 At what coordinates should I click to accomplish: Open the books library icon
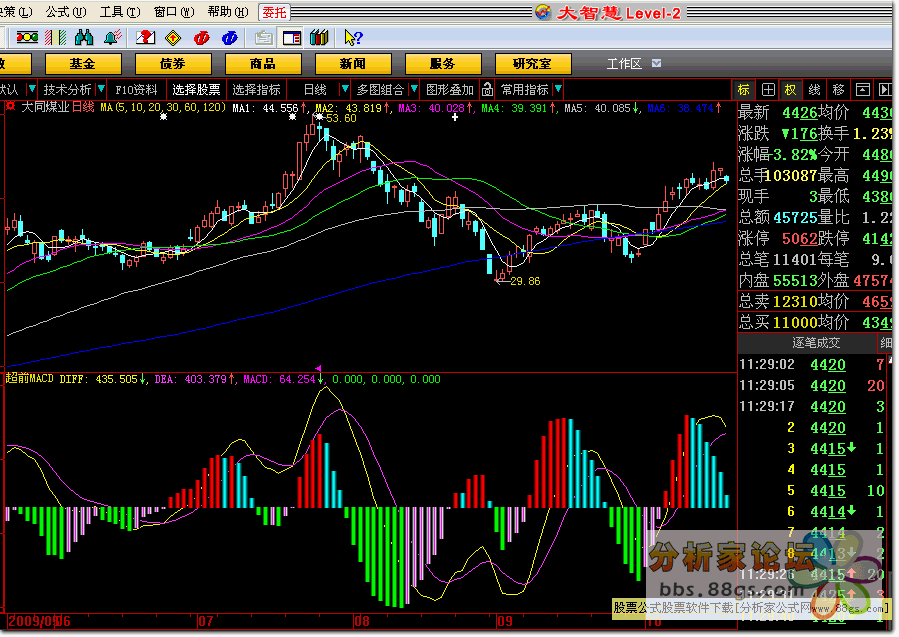point(319,38)
